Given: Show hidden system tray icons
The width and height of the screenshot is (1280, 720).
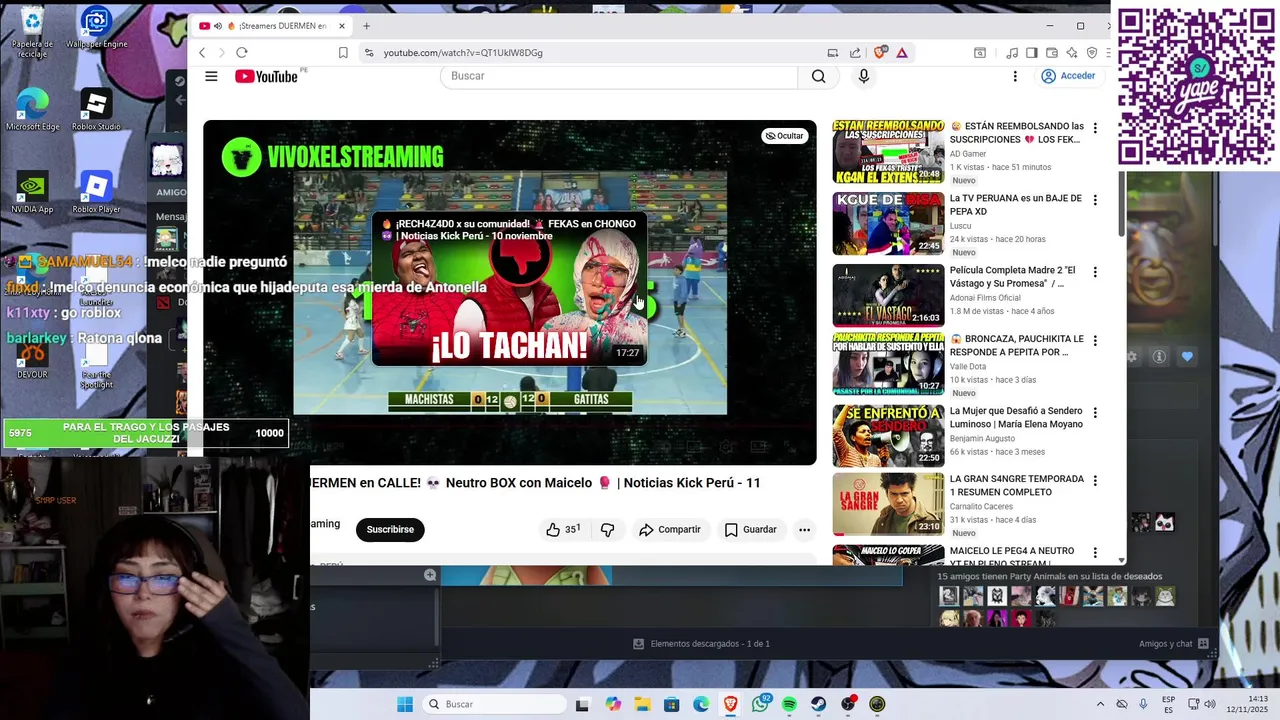Looking at the screenshot, I should (1100, 704).
